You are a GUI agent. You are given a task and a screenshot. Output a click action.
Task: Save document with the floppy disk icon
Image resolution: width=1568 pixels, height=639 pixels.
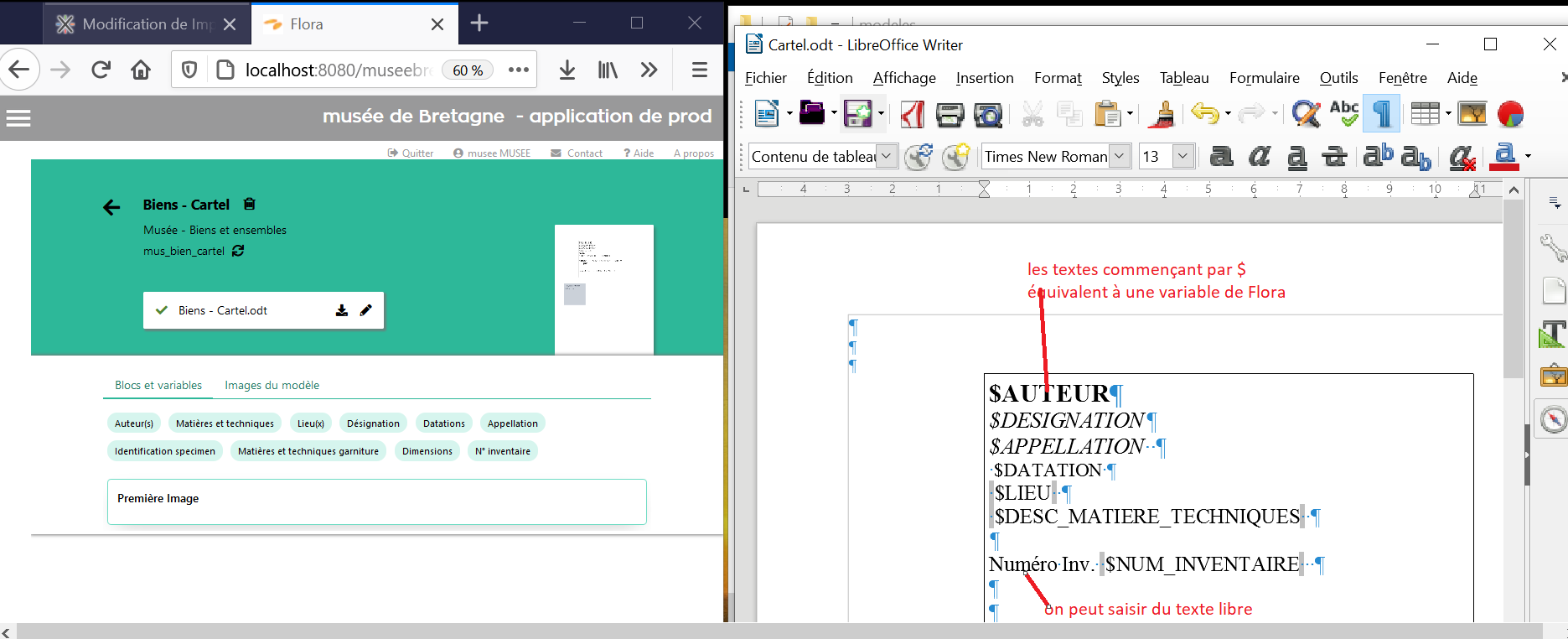point(857,113)
